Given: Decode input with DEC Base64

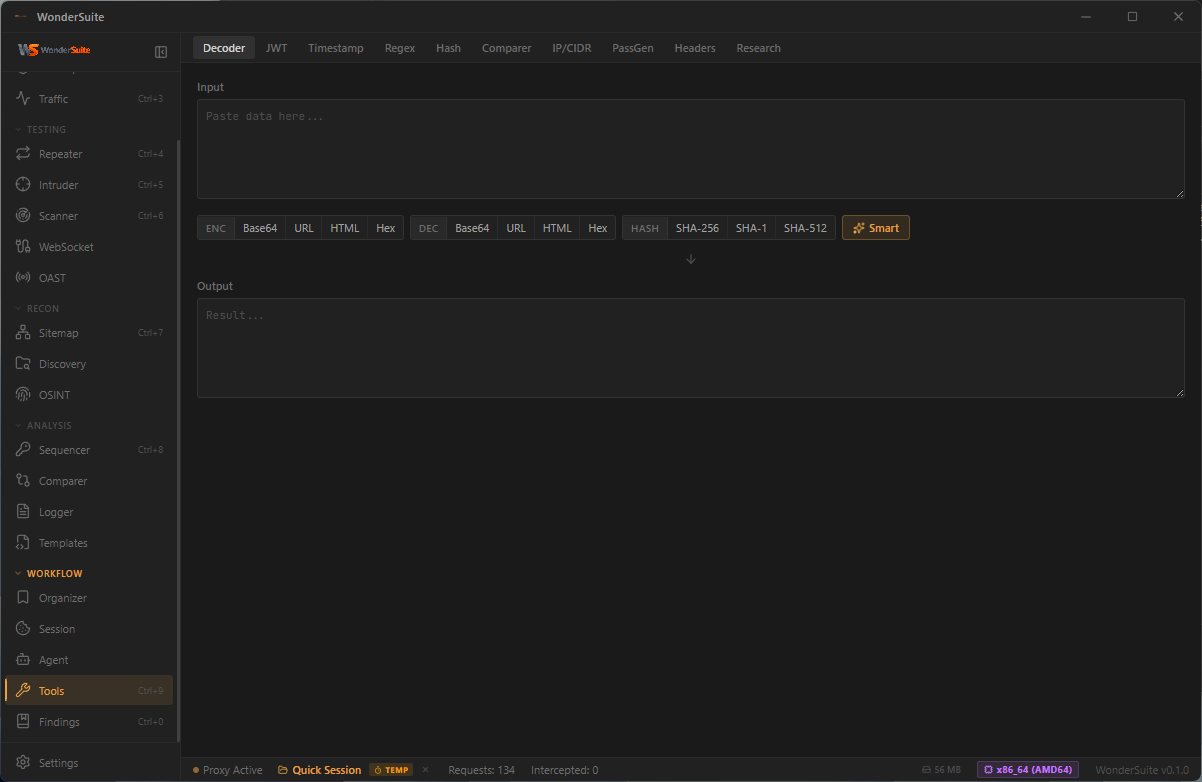Looking at the screenshot, I should (x=472, y=228).
